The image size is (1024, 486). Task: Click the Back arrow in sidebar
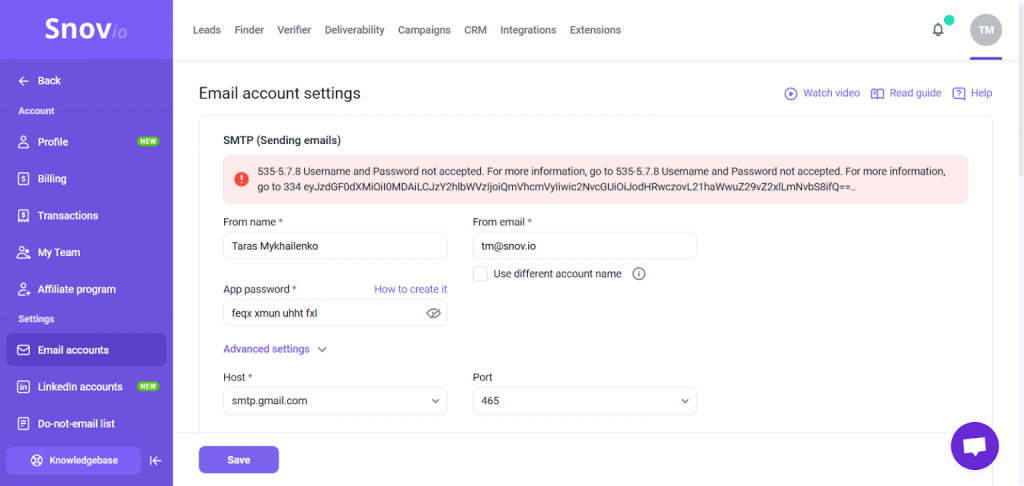point(24,81)
